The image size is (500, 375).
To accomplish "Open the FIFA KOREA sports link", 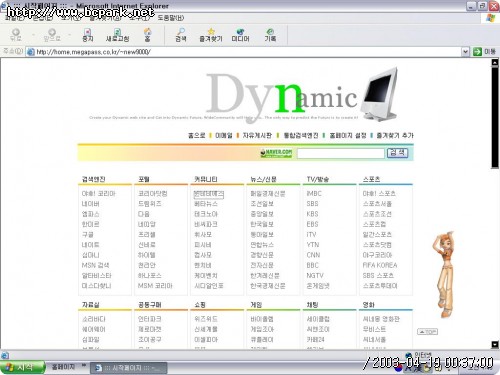I will pyautogui.click(x=380, y=265).
